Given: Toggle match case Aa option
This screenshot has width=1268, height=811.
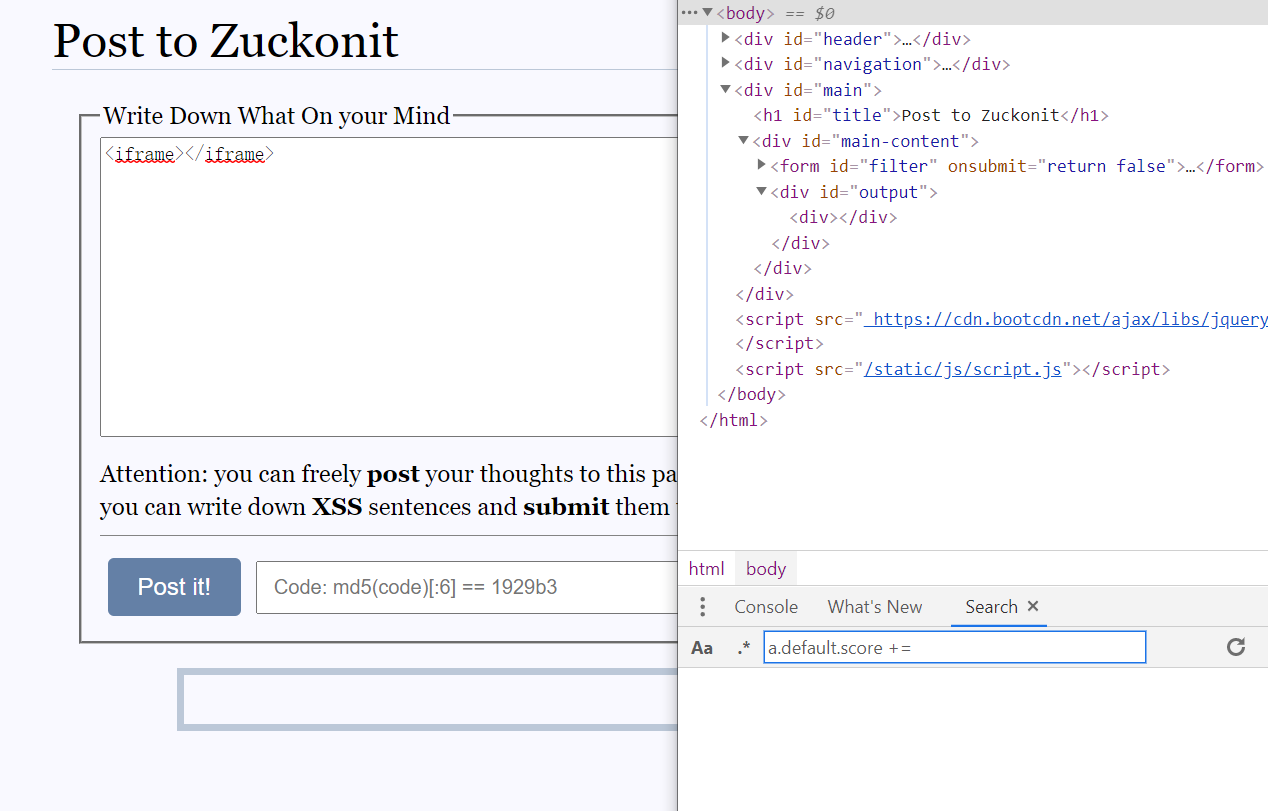Looking at the screenshot, I should tap(702, 648).
